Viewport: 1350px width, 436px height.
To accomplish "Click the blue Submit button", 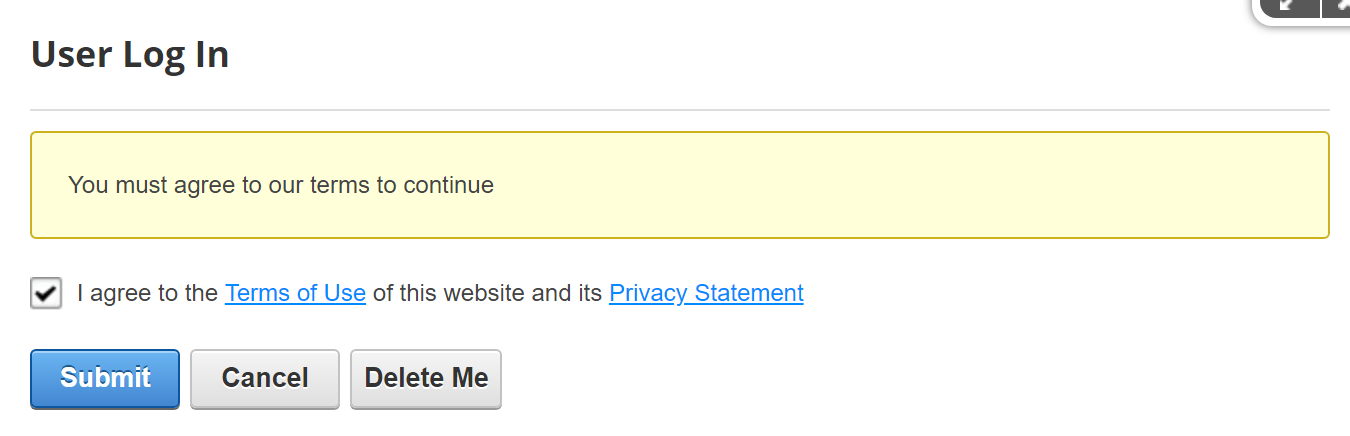I will 105,378.
